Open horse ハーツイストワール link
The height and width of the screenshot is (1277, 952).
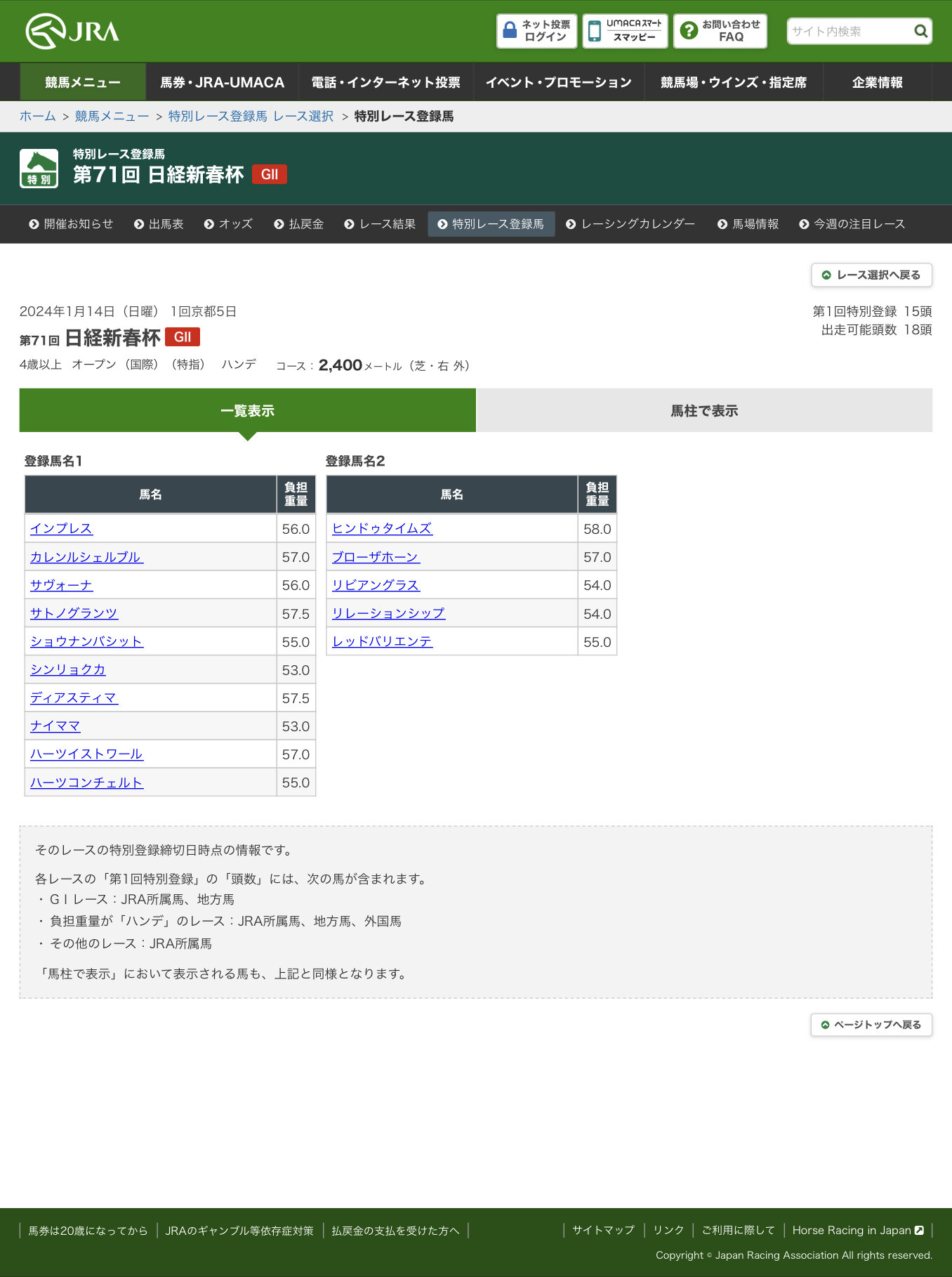86,754
